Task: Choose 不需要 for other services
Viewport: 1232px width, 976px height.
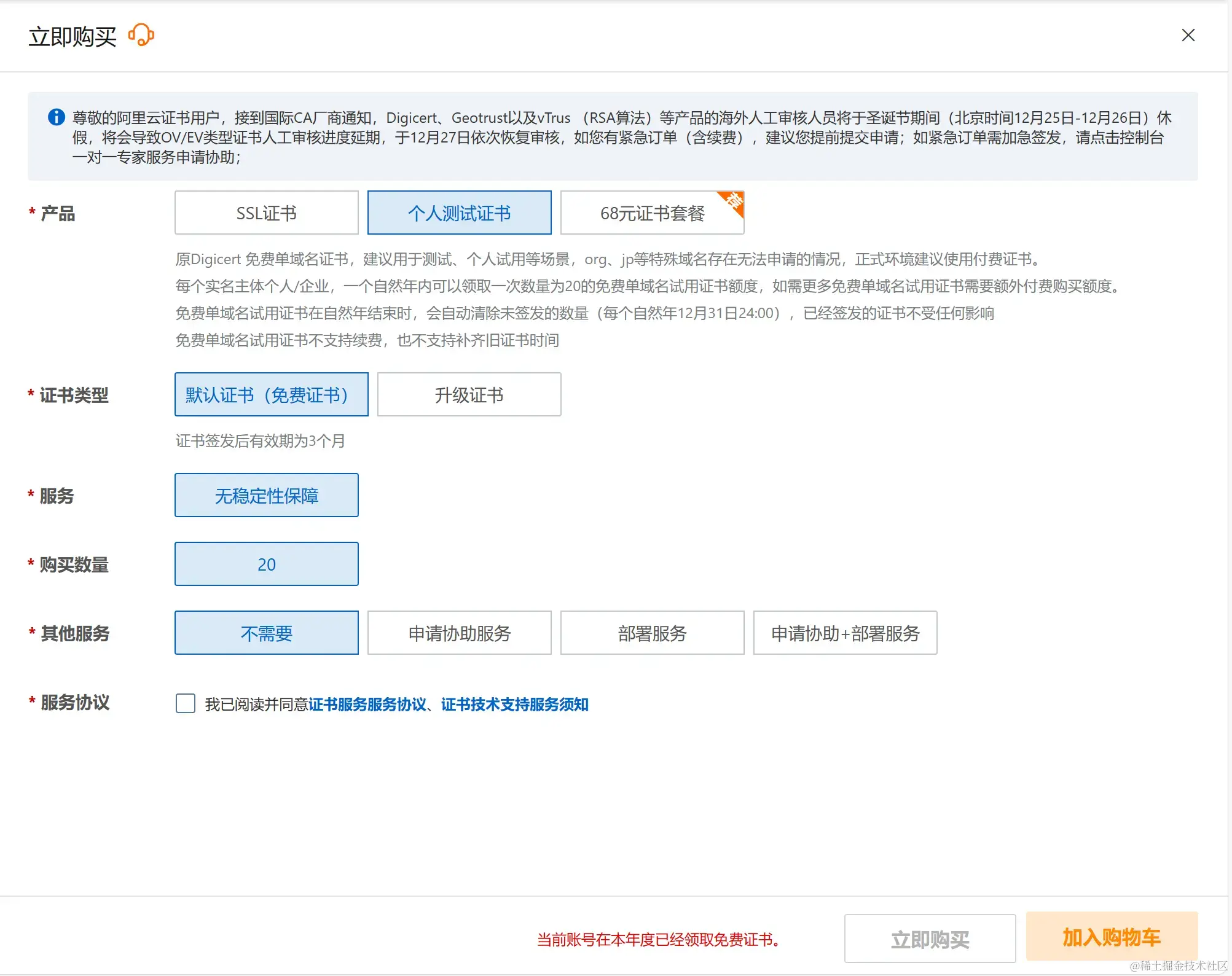Action: pyautogui.click(x=266, y=633)
